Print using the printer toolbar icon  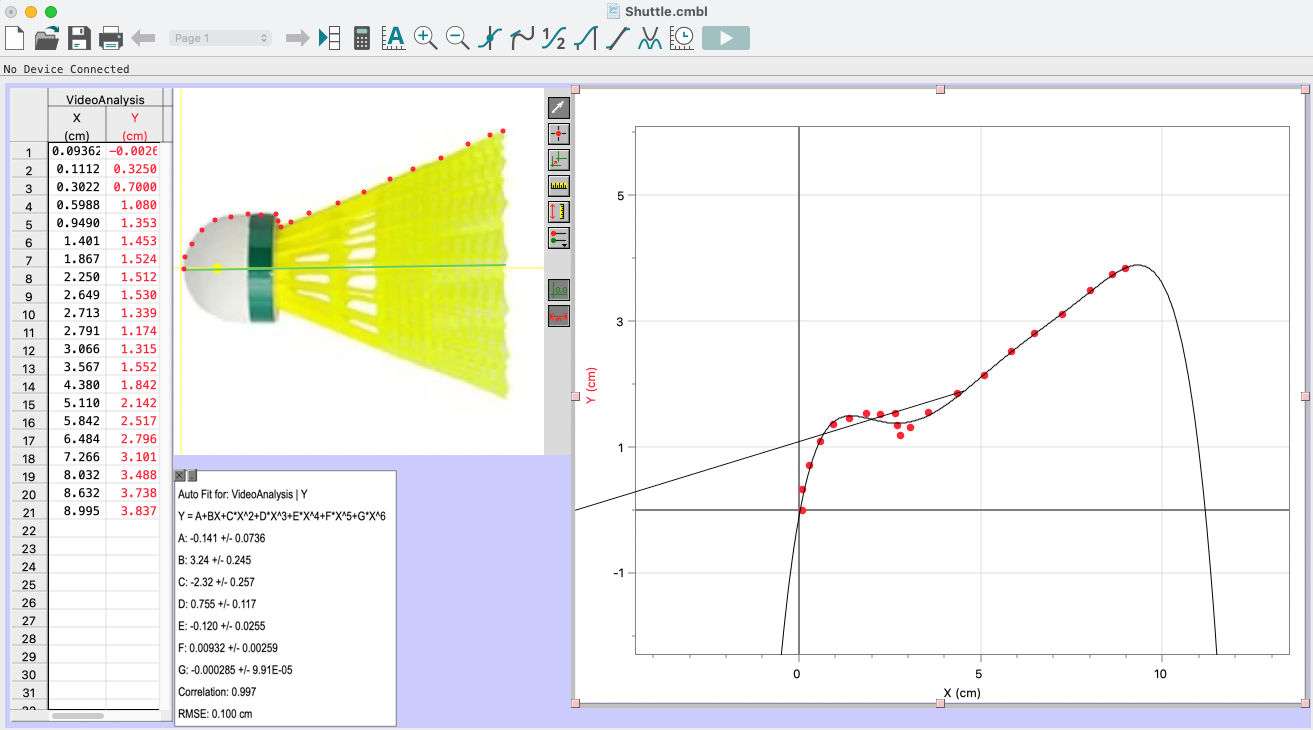111,38
